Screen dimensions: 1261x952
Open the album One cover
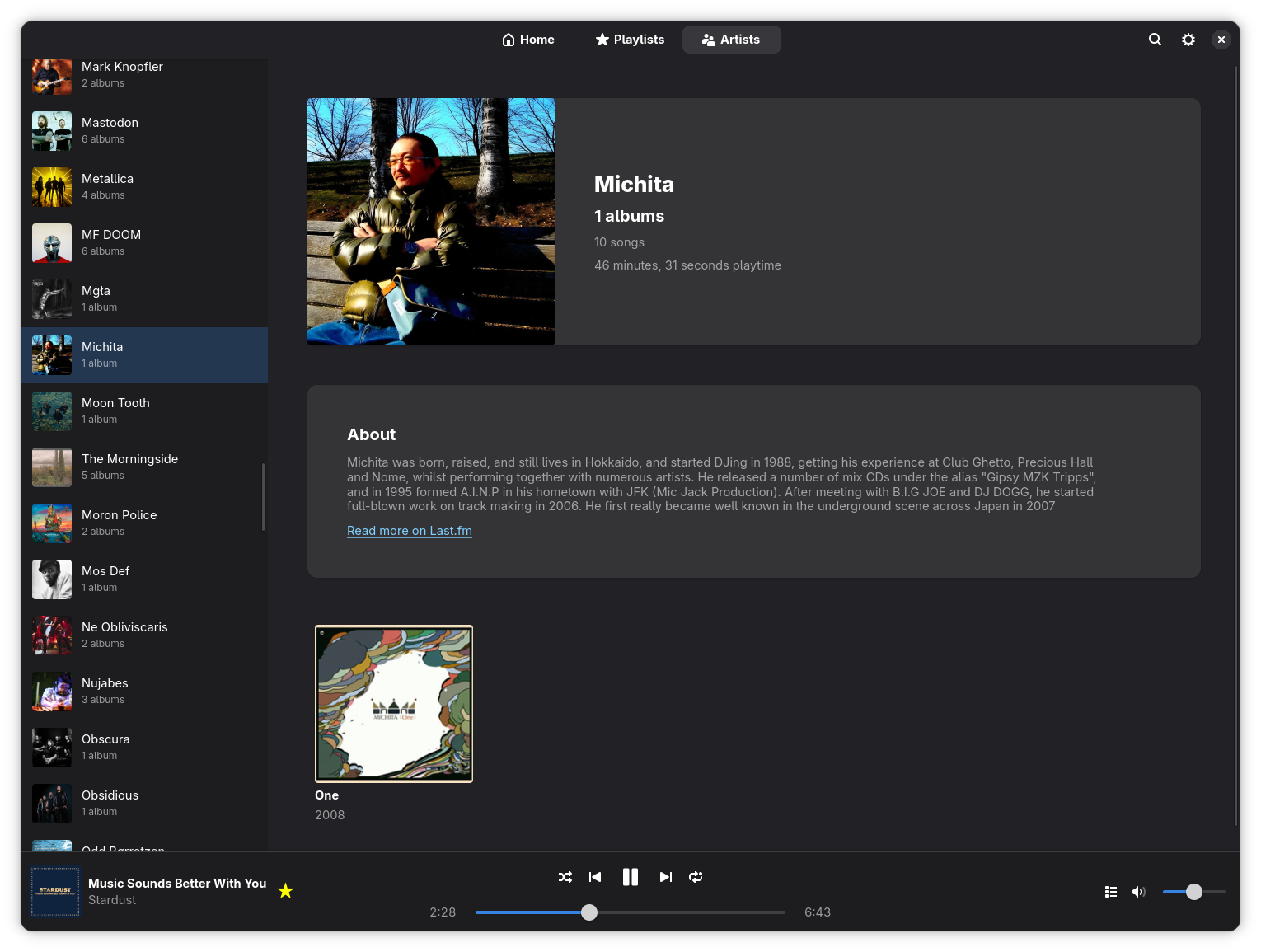click(394, 704)
